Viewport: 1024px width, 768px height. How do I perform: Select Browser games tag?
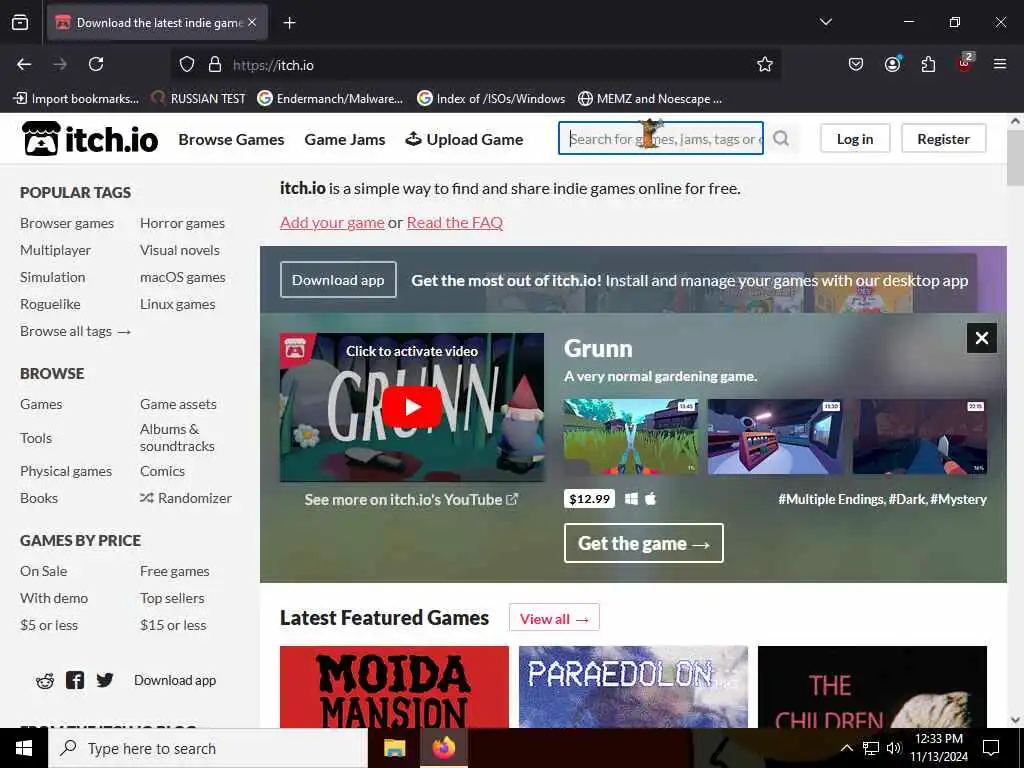[x=67, y=223]
